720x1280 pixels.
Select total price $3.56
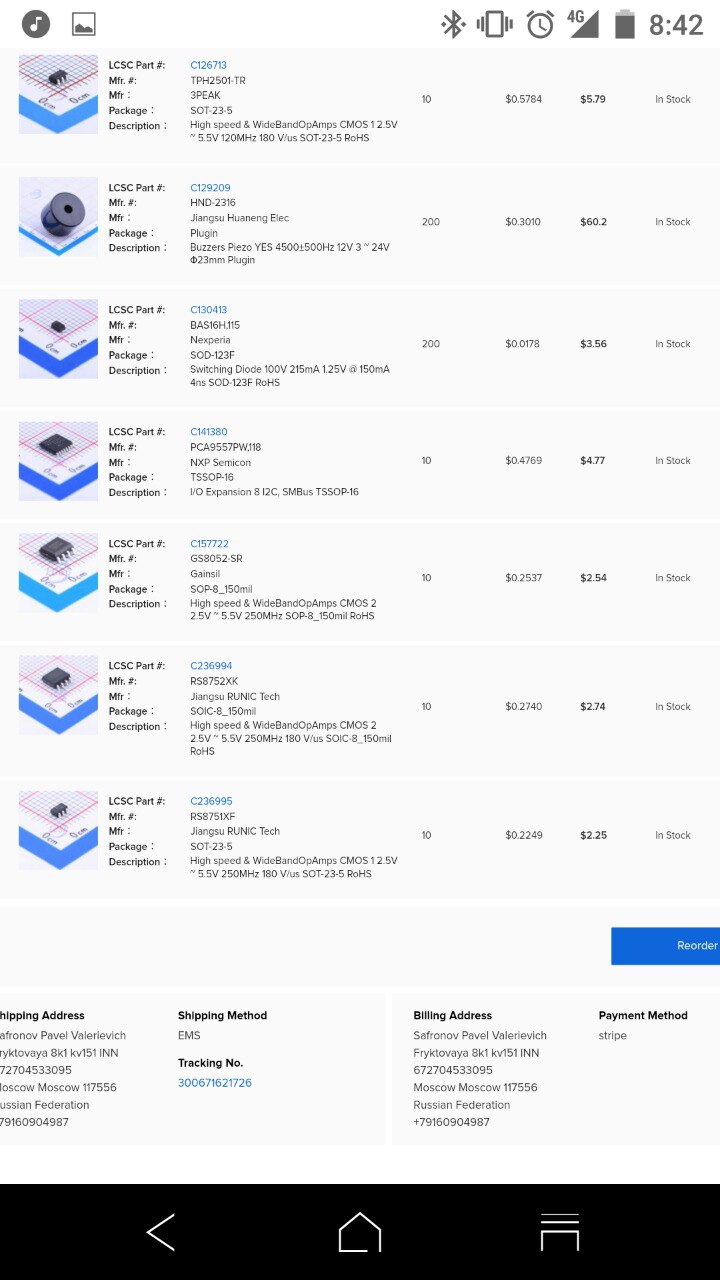pyautogui.click(x=593, y=344)
